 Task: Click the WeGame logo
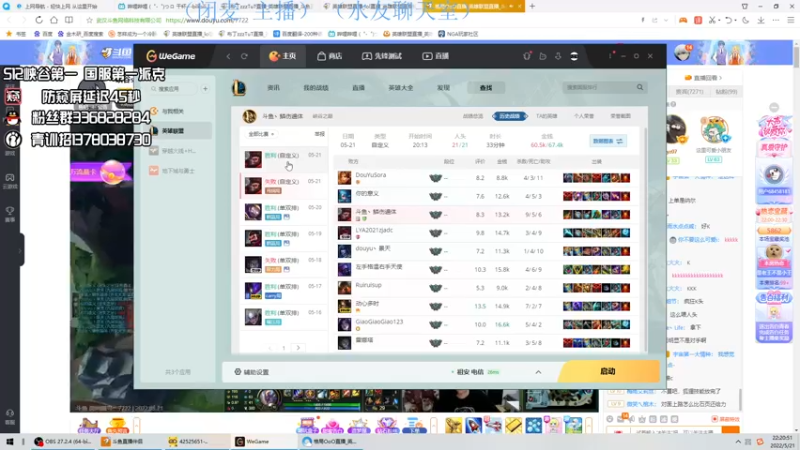(170, 56)
